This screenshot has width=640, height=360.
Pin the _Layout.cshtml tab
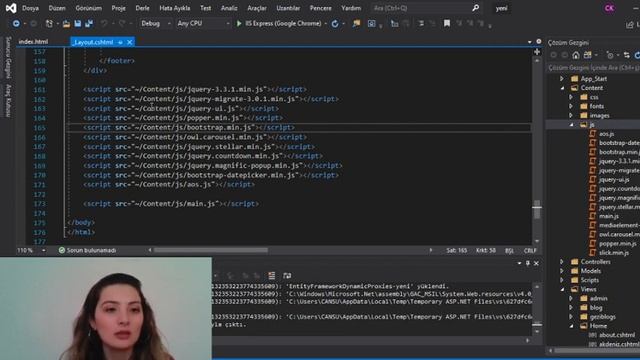click(x=120, y=42)
